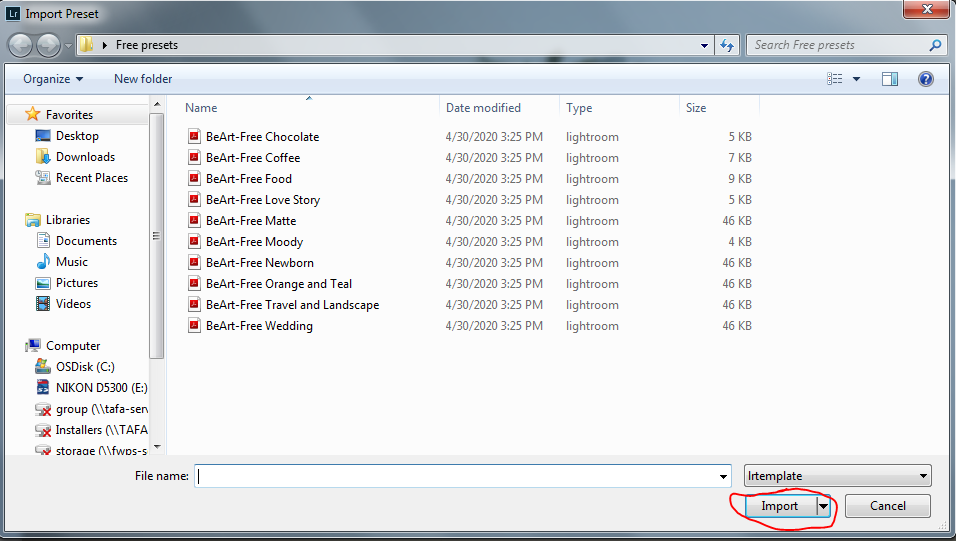Open the lrtemplate file type dropdown

[838, 476]
